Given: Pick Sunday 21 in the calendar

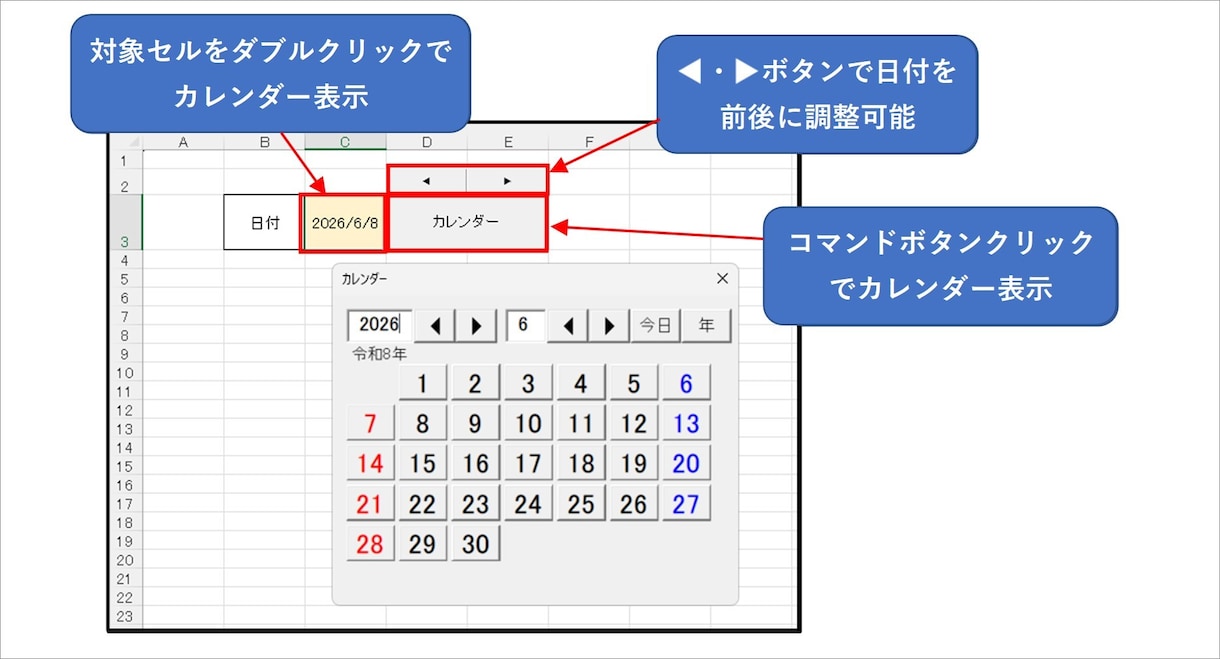Looking at the screenshot, I should click(x=371, y=503).
